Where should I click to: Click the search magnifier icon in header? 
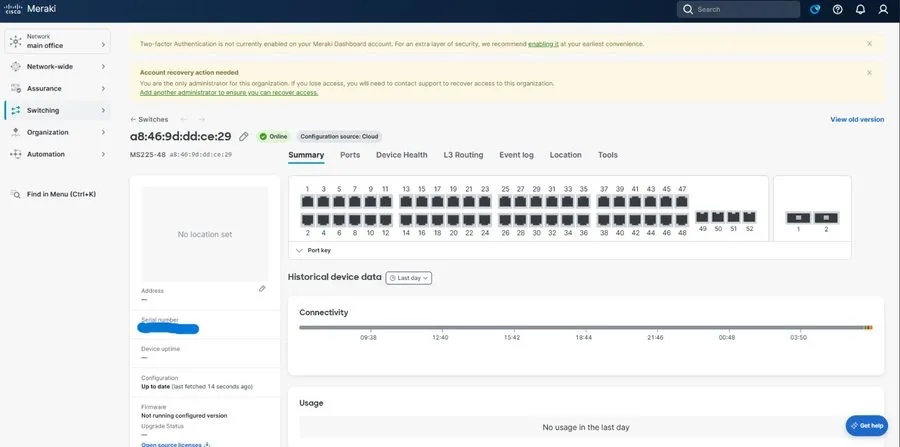688,10
